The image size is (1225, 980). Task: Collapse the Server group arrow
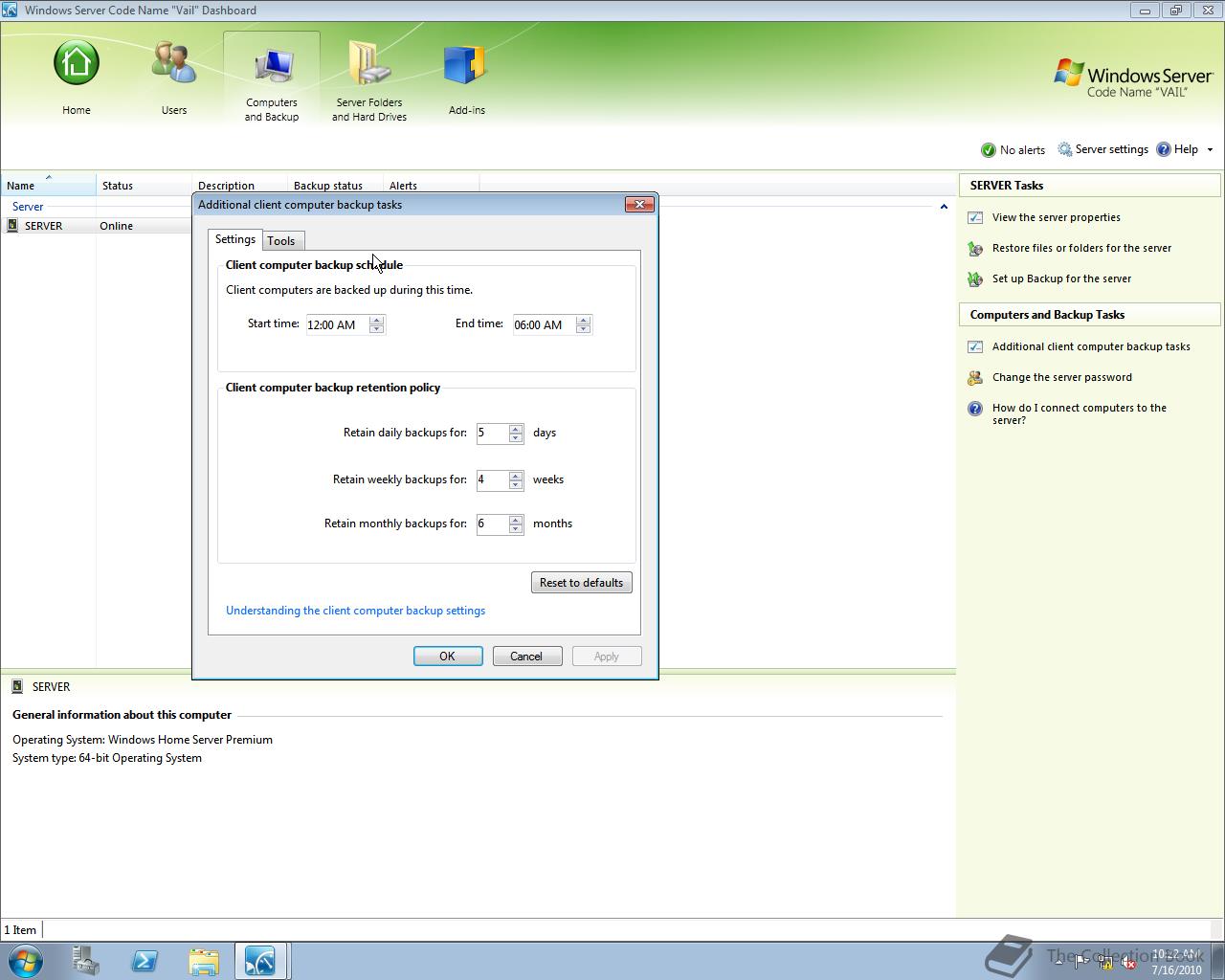tap(944, 207)
